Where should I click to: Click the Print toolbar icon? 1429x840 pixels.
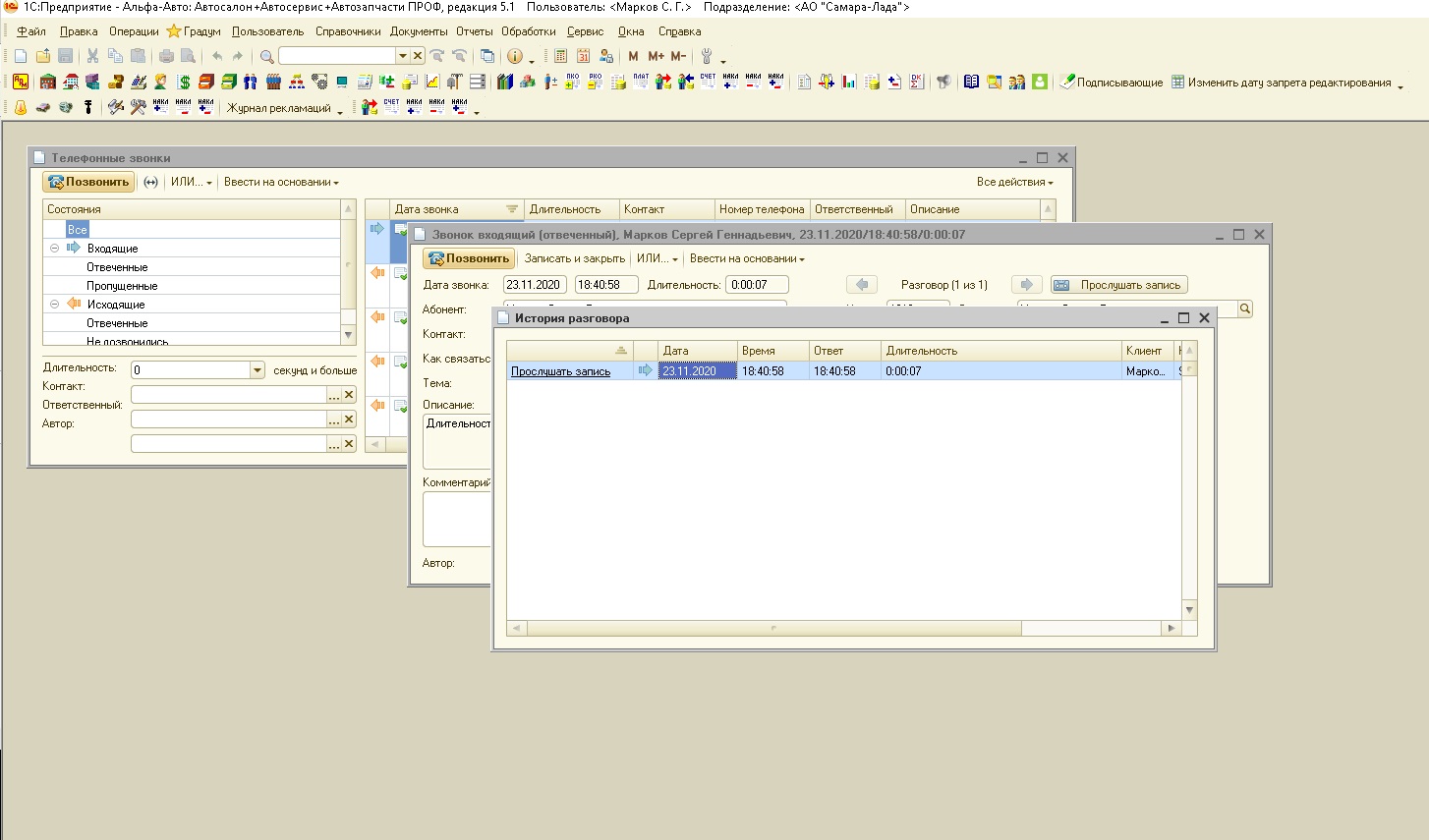click(x=166, y=56)
